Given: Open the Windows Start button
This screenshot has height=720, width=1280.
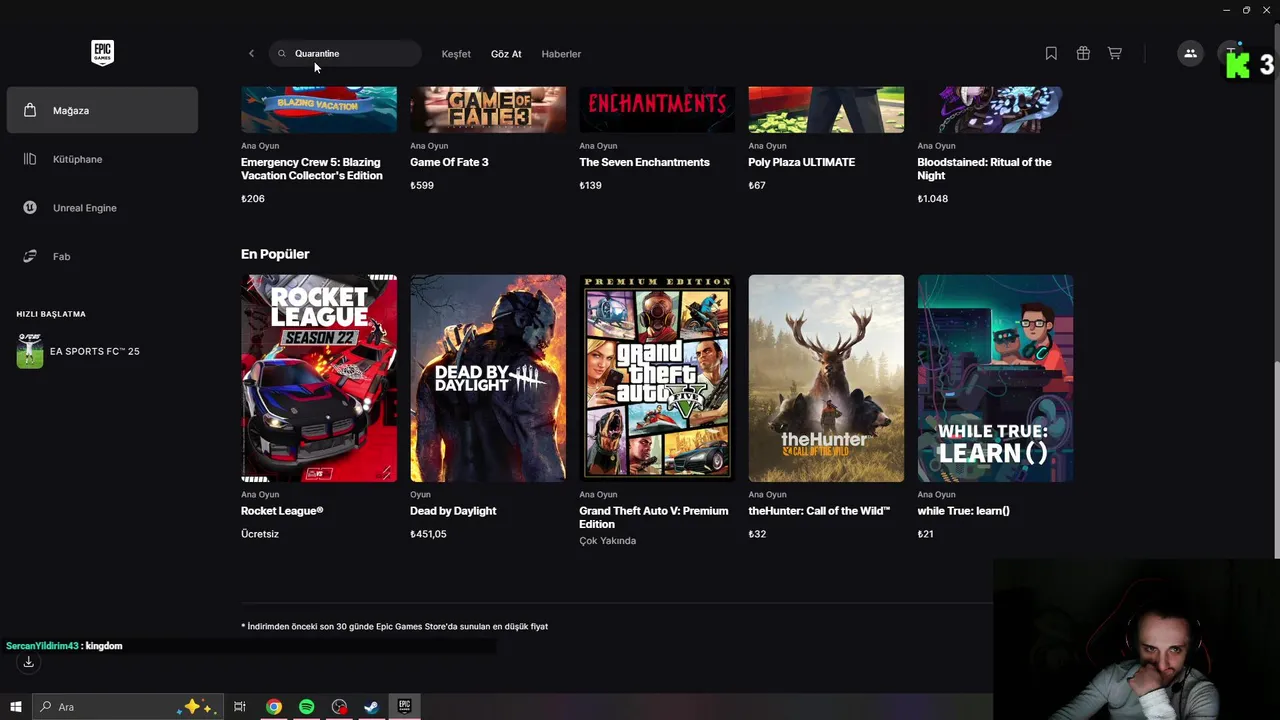Looking at the screenshot, I should [16, 707].
